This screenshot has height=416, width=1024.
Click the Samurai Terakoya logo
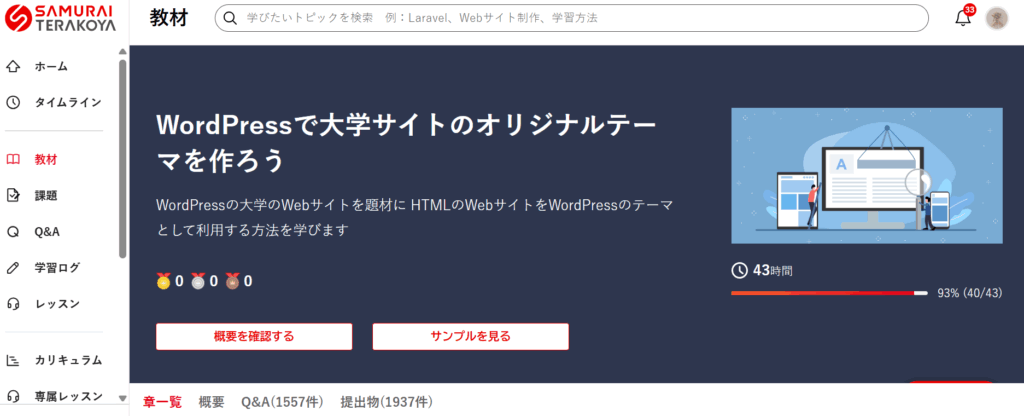point(62,19)
